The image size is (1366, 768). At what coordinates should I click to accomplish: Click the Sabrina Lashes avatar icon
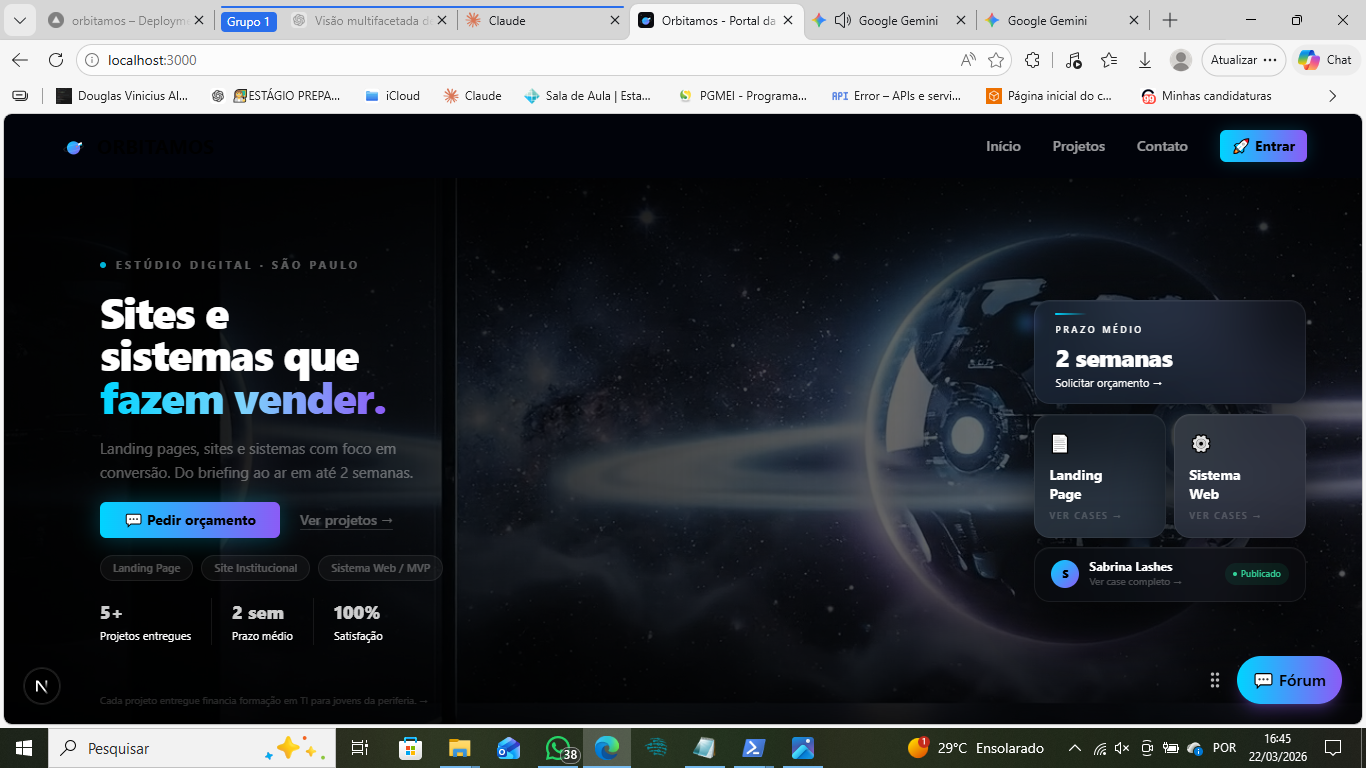coord(1063,574)
